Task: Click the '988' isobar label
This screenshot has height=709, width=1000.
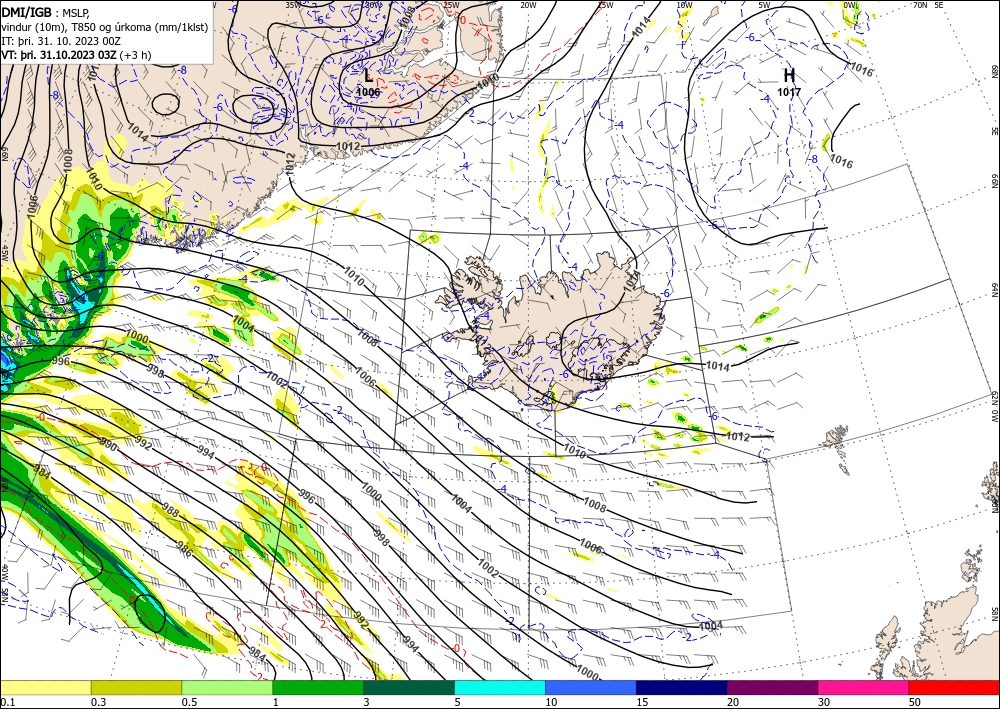Action: coord(170,510)
